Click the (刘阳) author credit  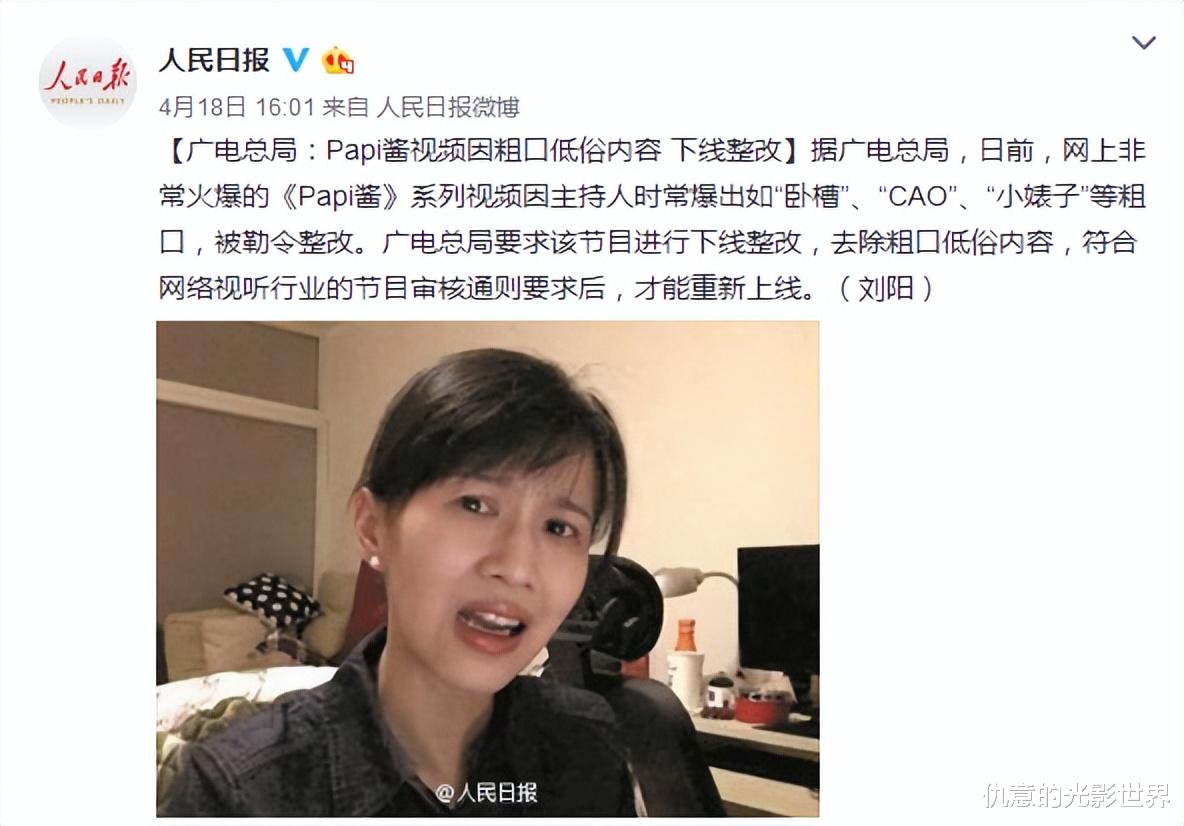[886, 288]
